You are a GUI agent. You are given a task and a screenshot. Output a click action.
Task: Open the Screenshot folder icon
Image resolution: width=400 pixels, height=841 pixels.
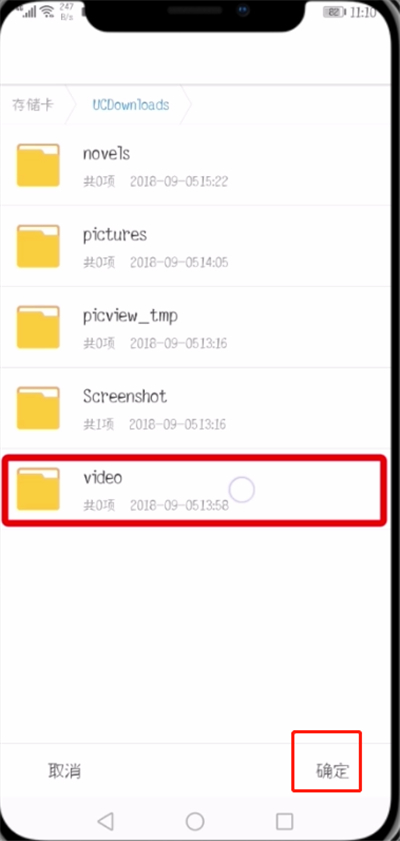tap(38, 408)
